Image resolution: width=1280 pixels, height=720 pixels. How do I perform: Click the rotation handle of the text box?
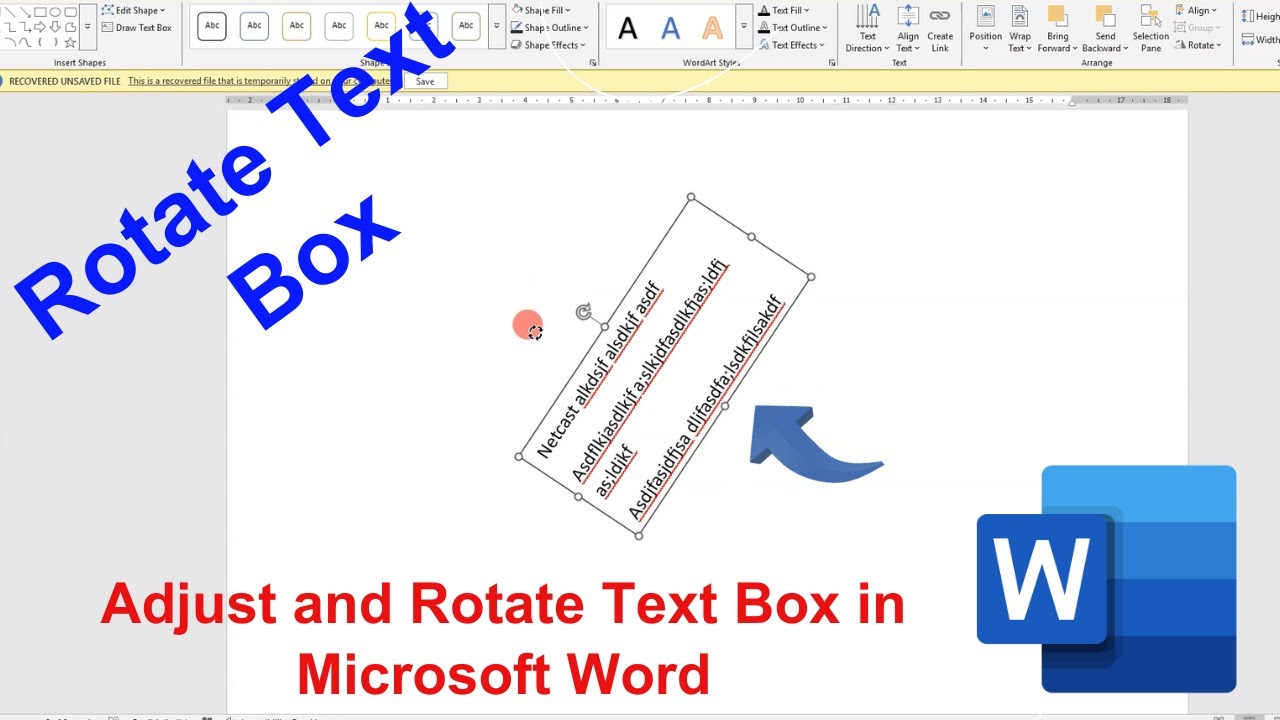[584, 312]
